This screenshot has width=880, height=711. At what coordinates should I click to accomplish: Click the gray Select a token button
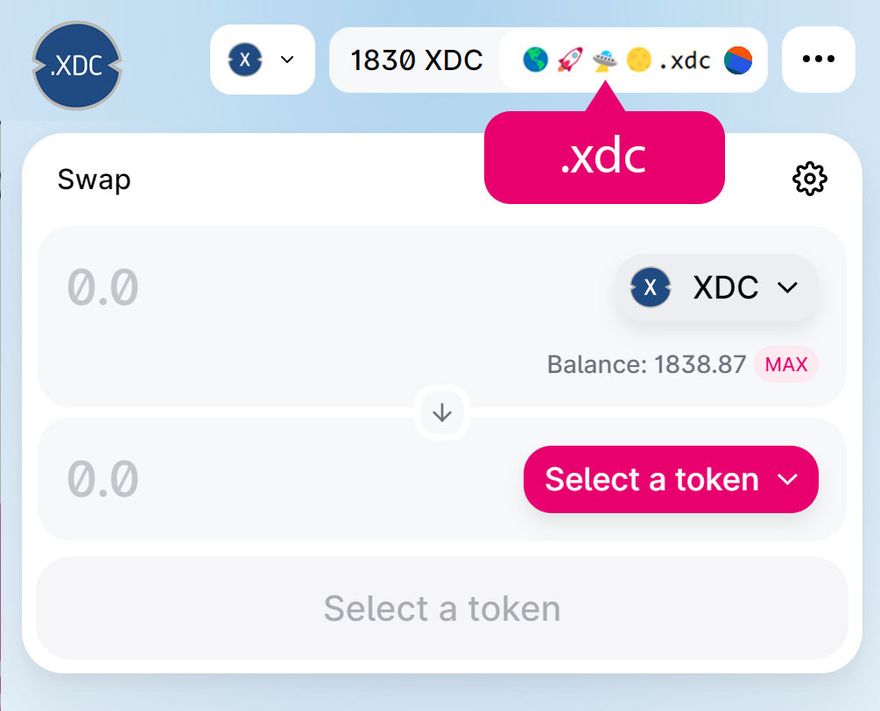(x=442, y=608)
